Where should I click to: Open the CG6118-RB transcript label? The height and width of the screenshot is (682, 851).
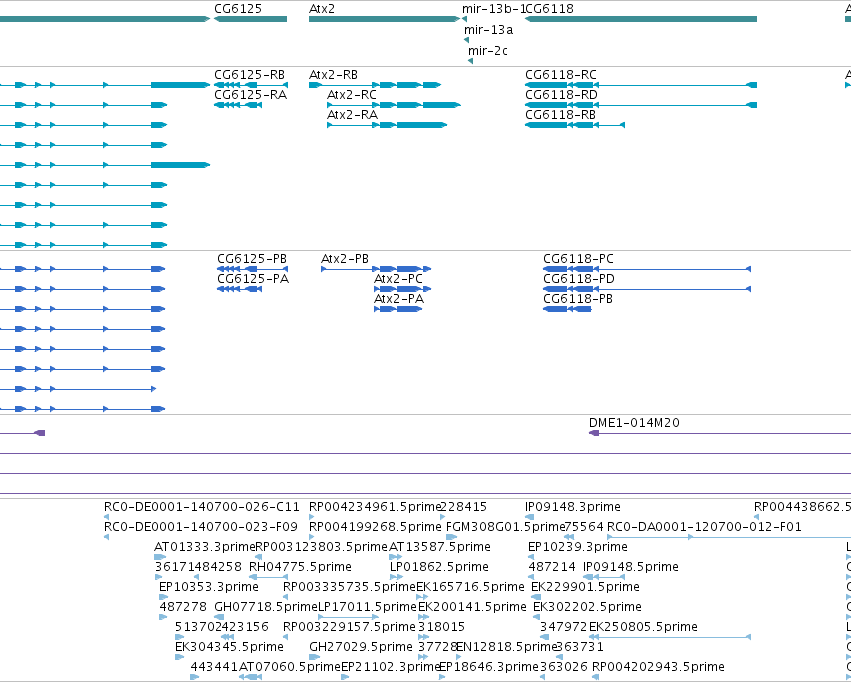(x=560, y=115)
